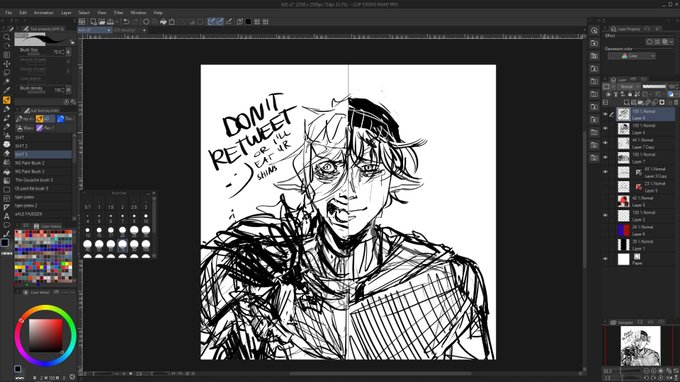Image resolution: width=680 pixels, height=382 pixels.
Task: Open the Layer menu
Action: coord(66,13)
